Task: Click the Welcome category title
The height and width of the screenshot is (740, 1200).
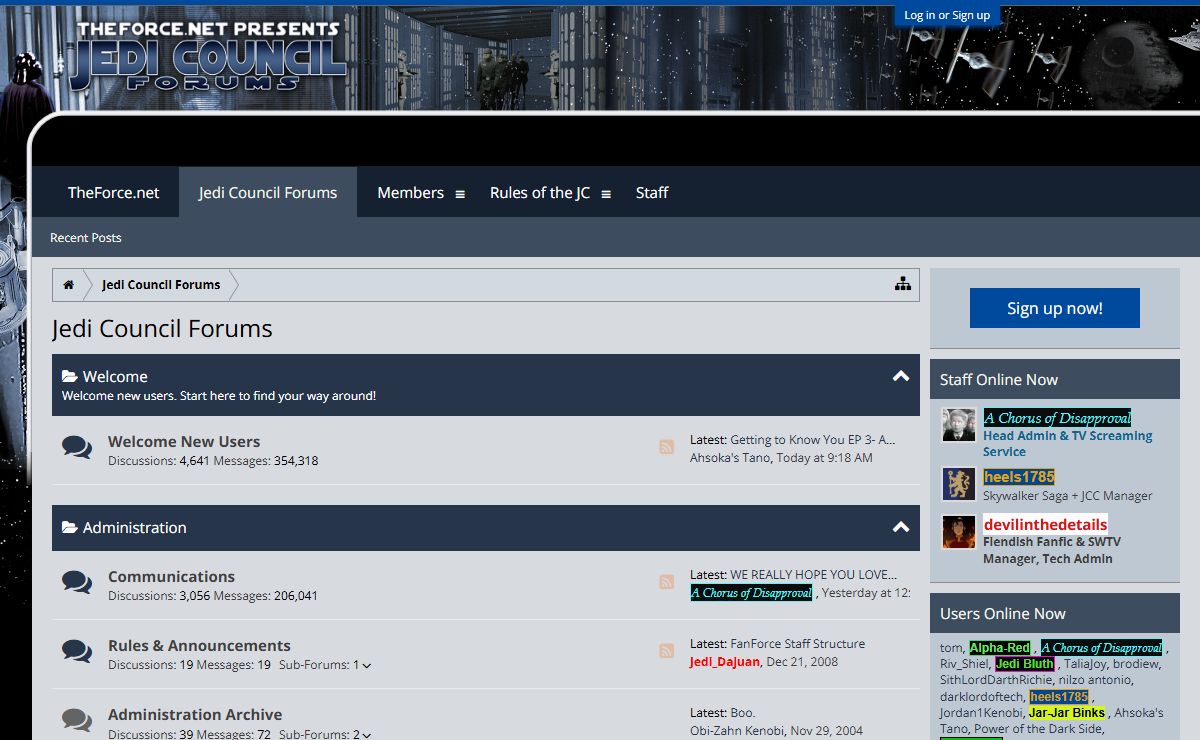Action: pyautogui.click(x=115, y=377)
